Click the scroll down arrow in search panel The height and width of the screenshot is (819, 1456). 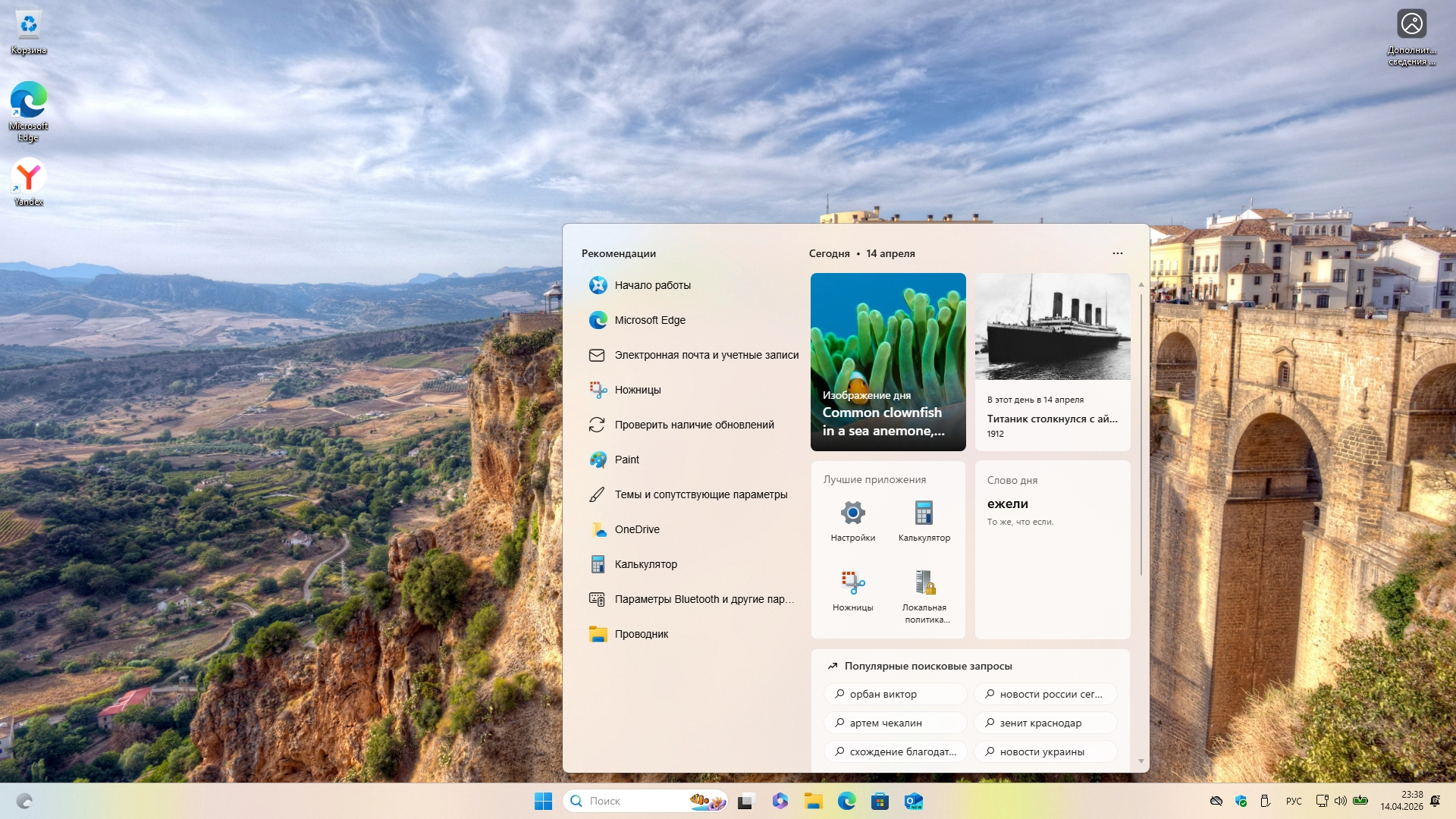pos(1141,761)
